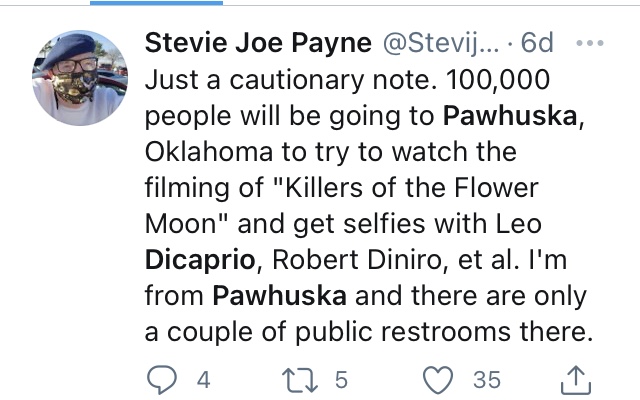The width and height of the screenshot is (640, 400).
Task: Retweet Stevie Joe Payne's tweet
Action: (x=300, y=380)
